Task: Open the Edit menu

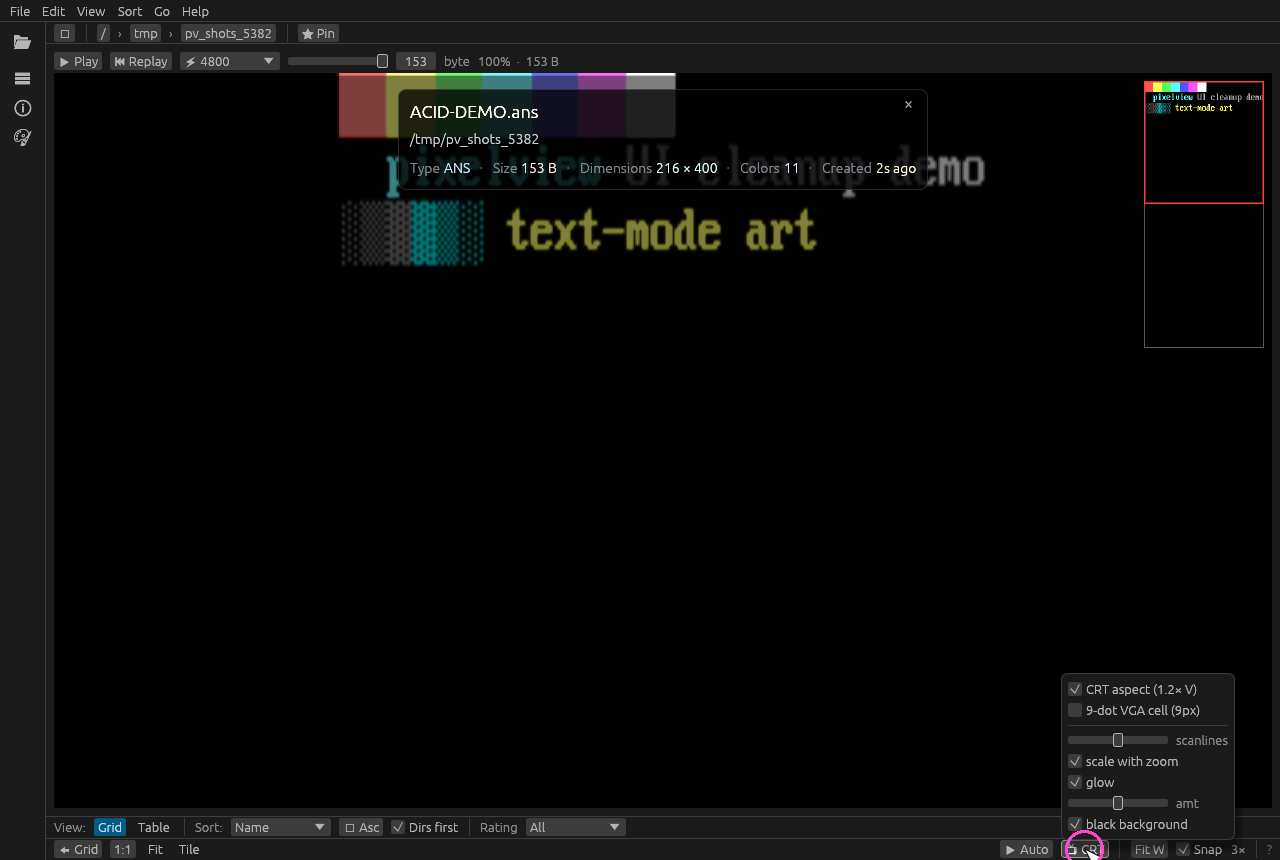Action: pos(53,11)
